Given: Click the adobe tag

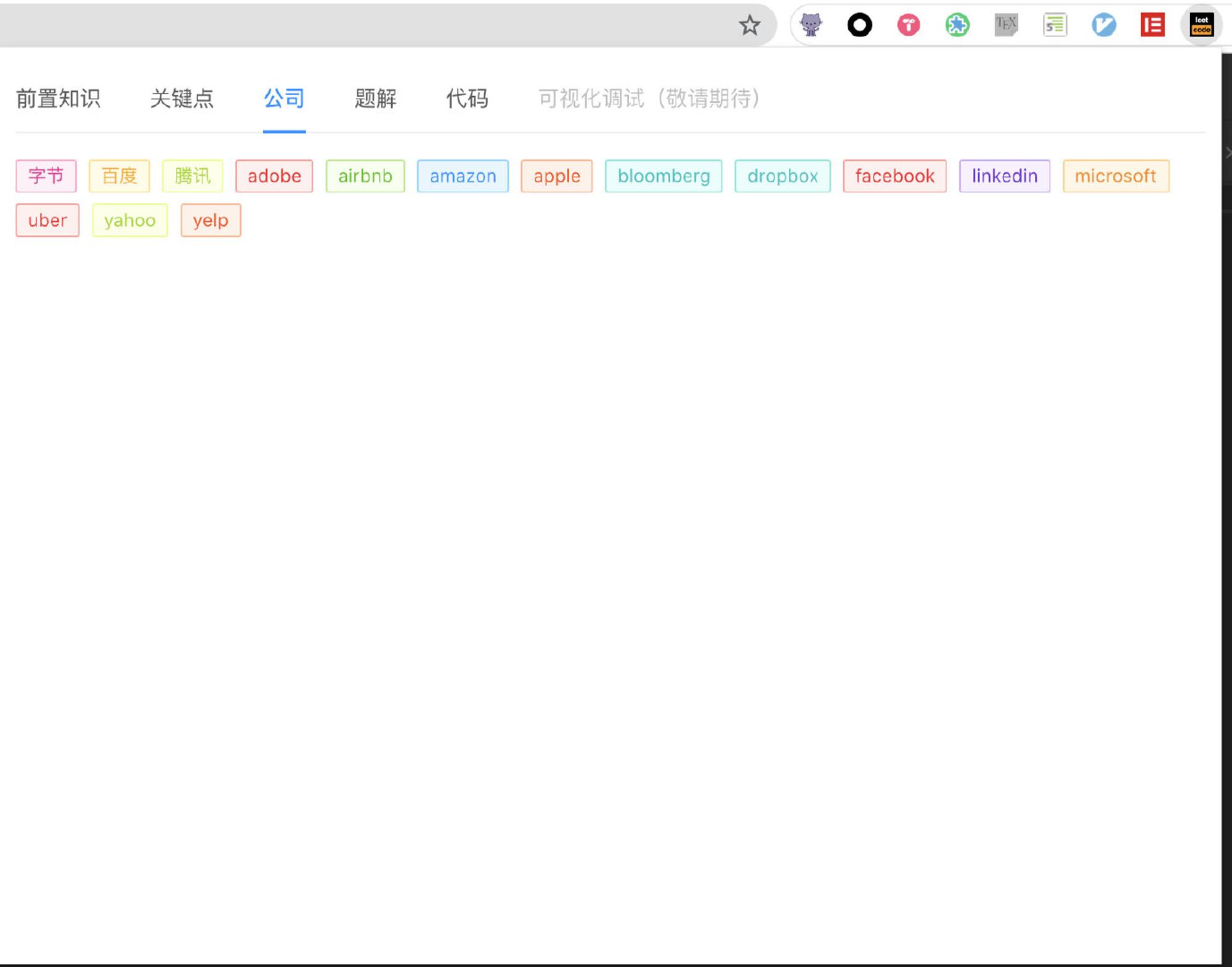Looking at the screenshot, I should pos(274,176).
